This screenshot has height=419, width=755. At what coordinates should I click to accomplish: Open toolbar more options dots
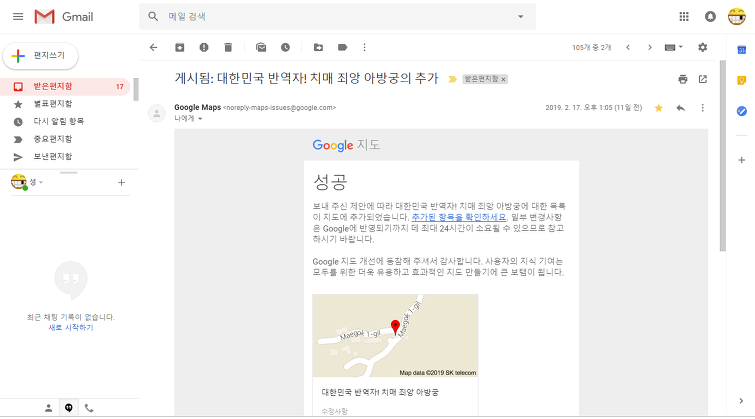(364, 47)
